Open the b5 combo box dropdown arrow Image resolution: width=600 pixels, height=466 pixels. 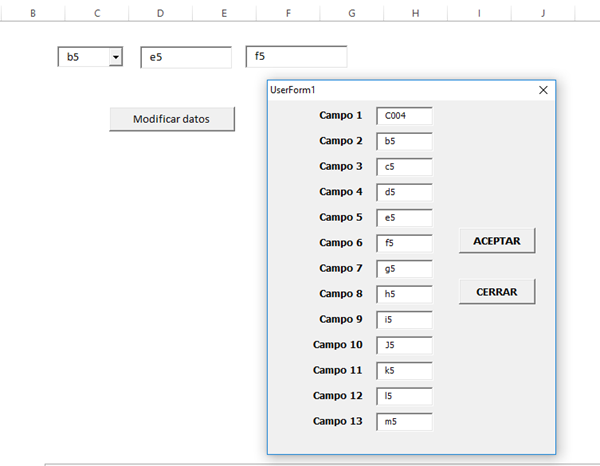[115, 58]
